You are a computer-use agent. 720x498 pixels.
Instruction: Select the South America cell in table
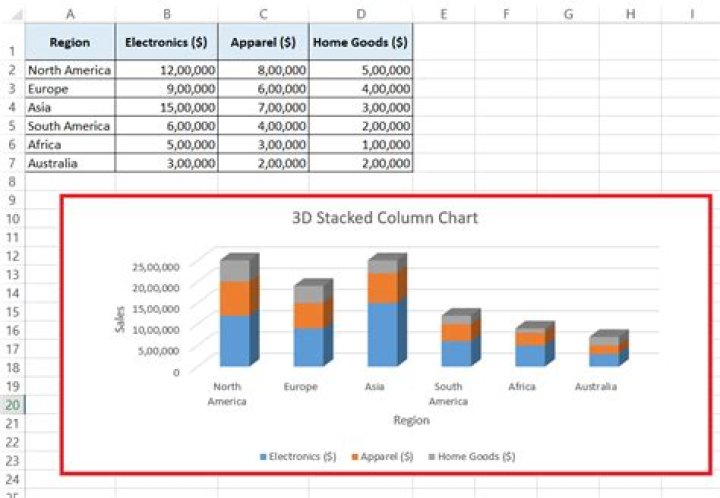coord(70,126)
